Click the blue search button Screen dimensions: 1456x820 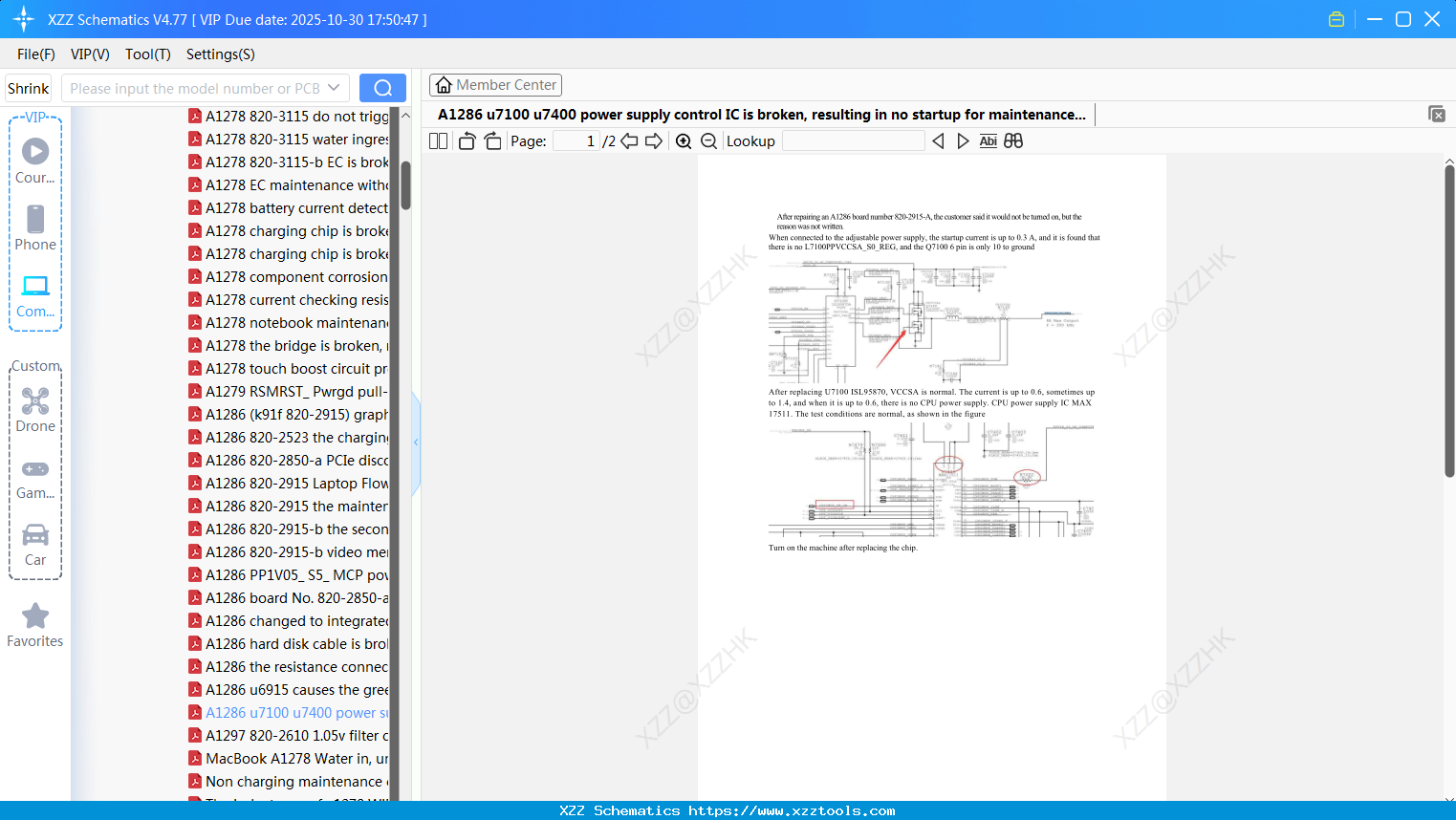[382, 88]
